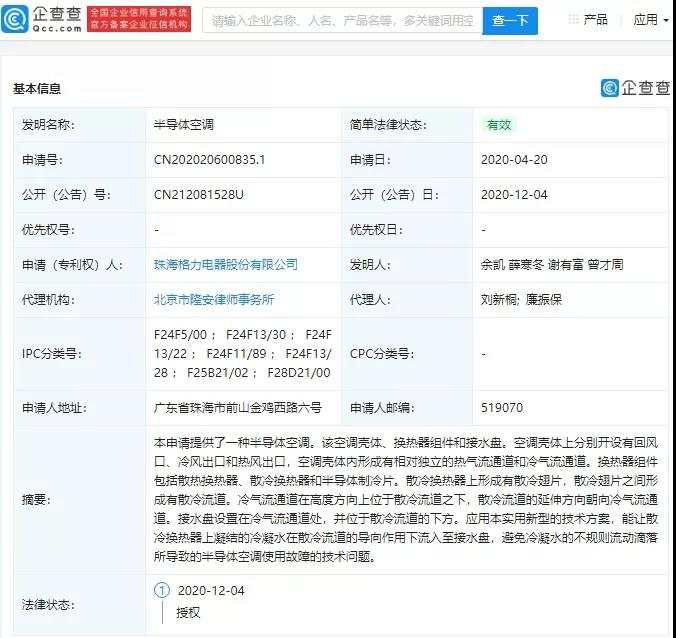Click the 申请（专利权）人 label
Screen dimensions: 676x638
point(72,264)
